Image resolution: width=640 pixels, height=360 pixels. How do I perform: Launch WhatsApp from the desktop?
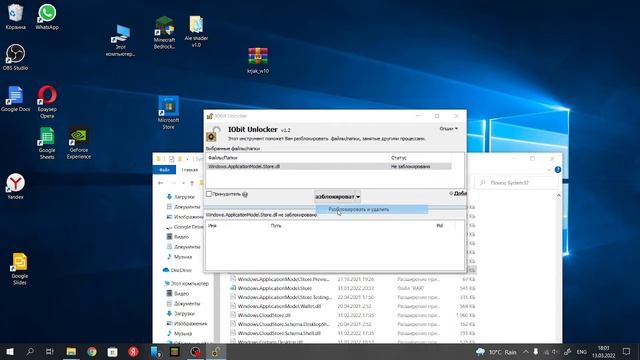(x=47, y=16)
